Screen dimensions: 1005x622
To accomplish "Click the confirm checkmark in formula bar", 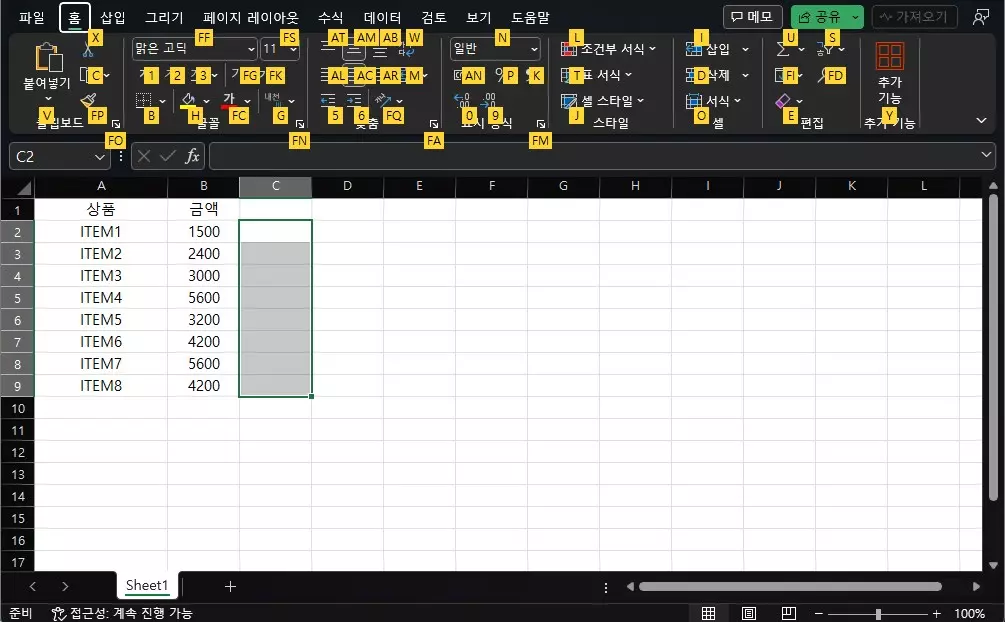I will pyautogui.click(x=168, y=156).
